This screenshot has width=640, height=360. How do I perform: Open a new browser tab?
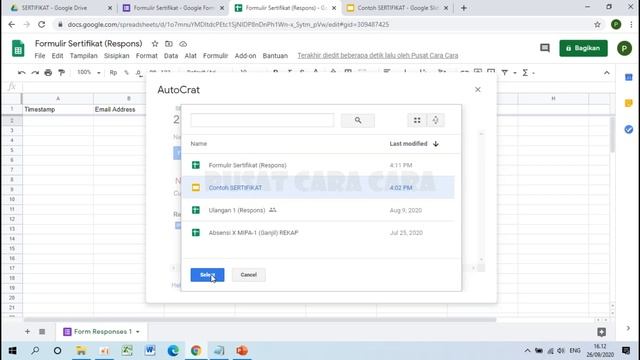(463, 8)
